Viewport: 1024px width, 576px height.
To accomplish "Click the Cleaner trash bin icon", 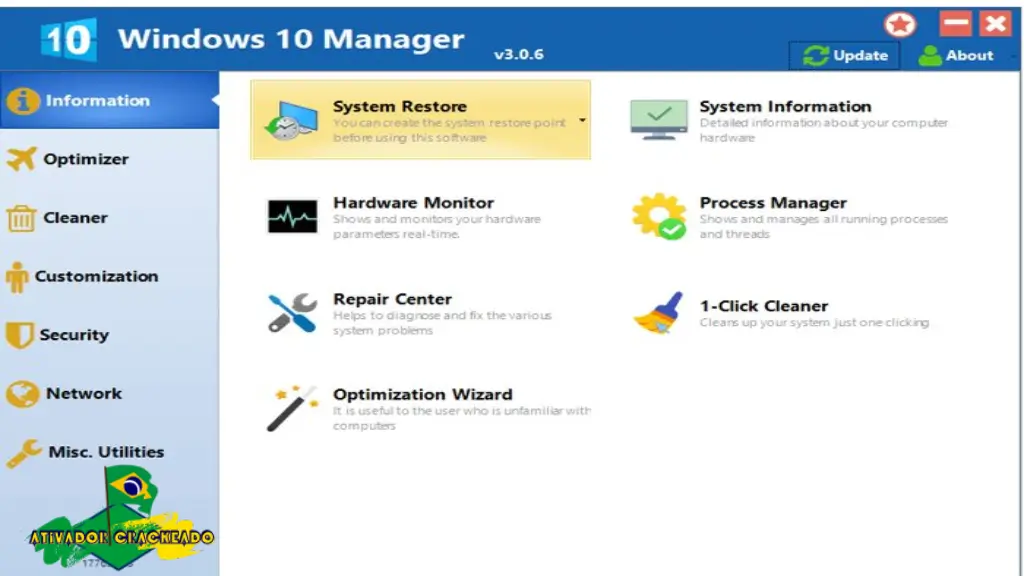I will tap(21, 217).
